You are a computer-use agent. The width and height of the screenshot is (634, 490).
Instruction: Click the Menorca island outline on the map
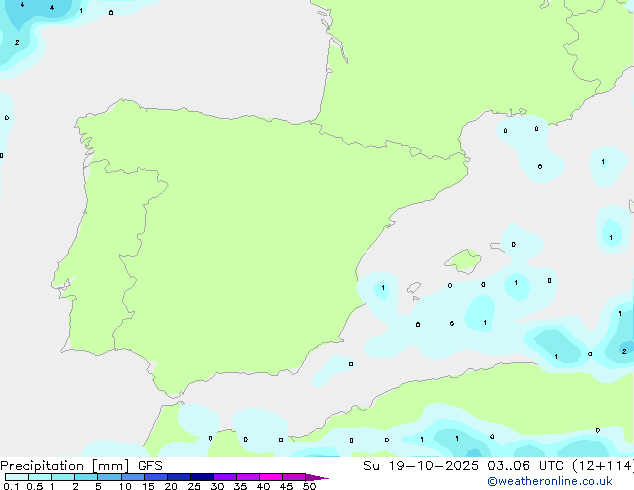tap(496, 246)
